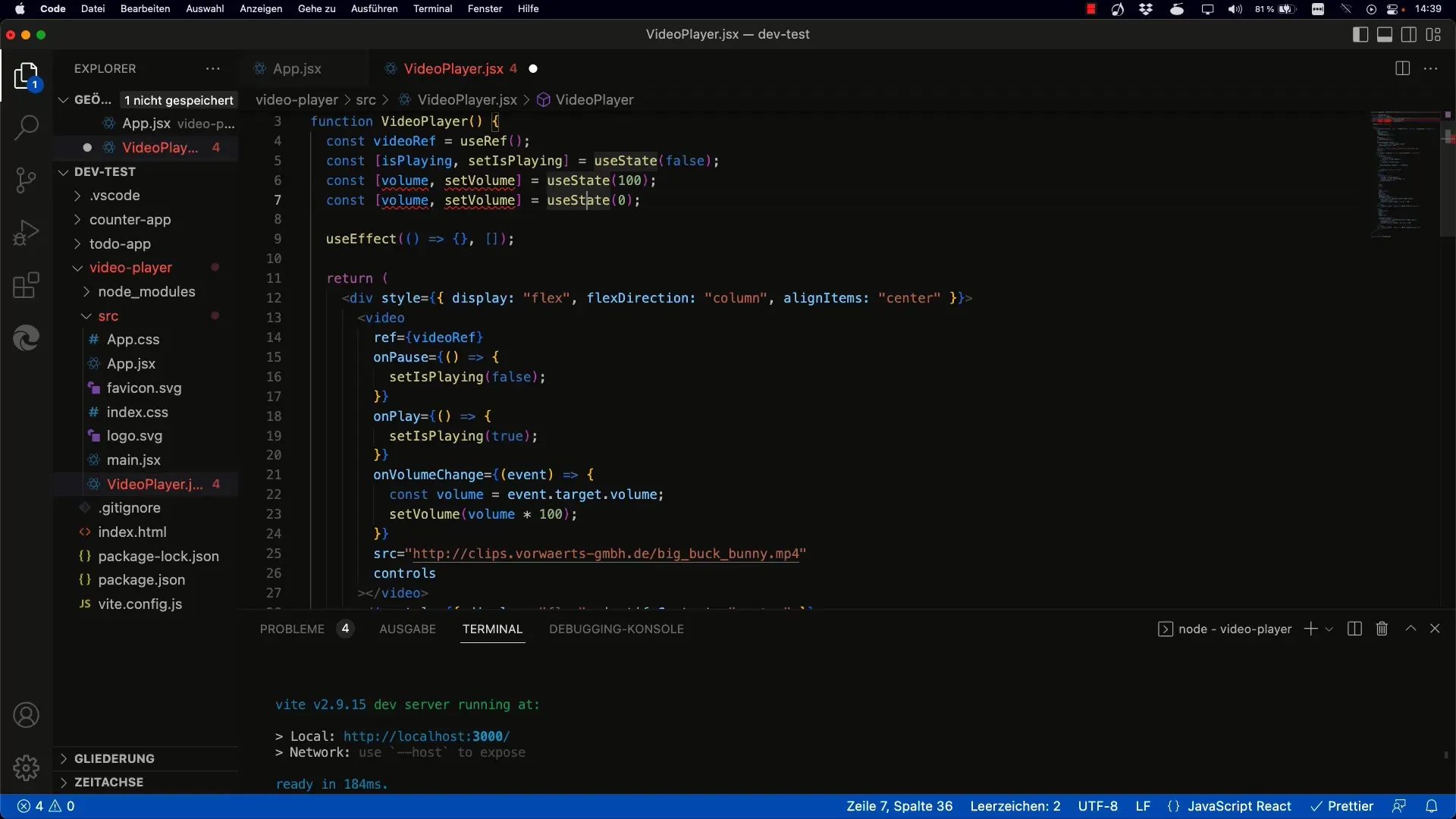Click the feedback icon in status bar

1399,806
